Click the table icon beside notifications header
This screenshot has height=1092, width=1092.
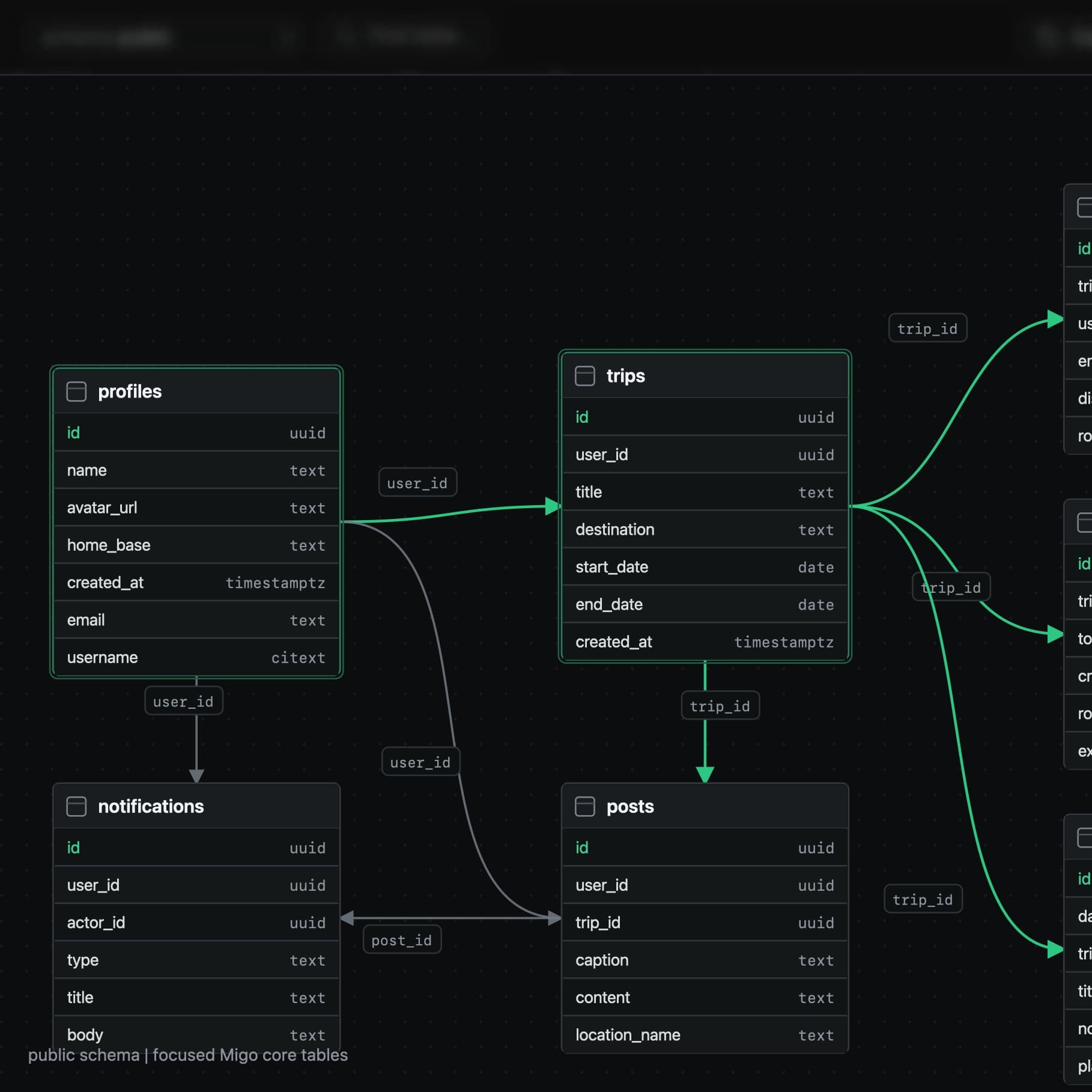coord(76,807)
